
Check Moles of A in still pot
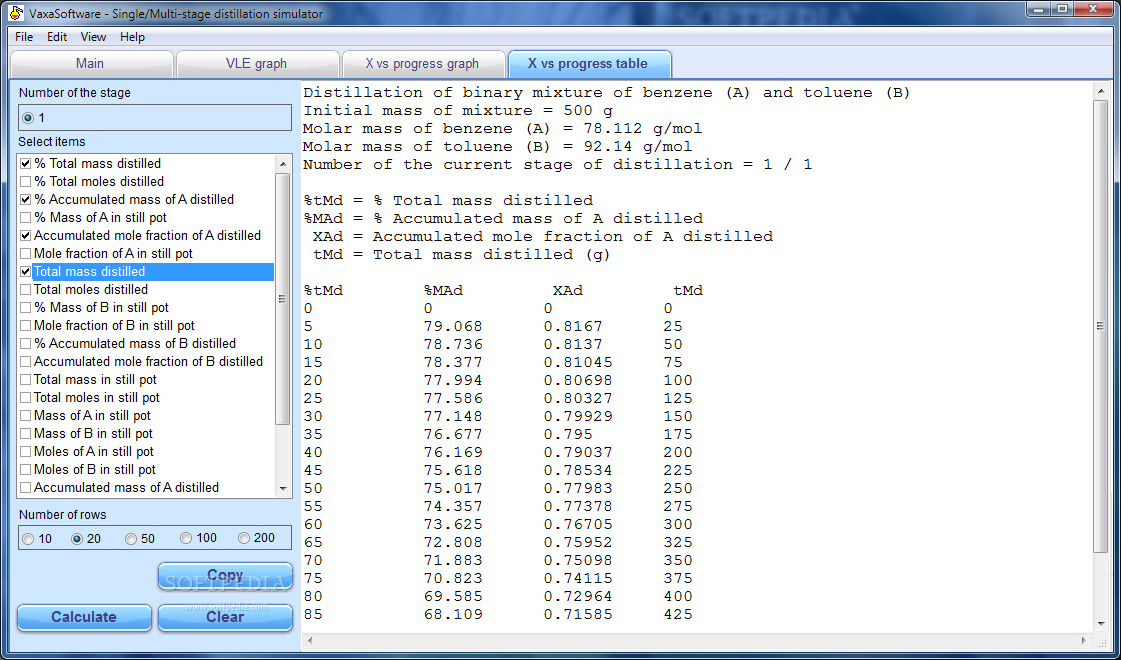(x=26, y=452)
